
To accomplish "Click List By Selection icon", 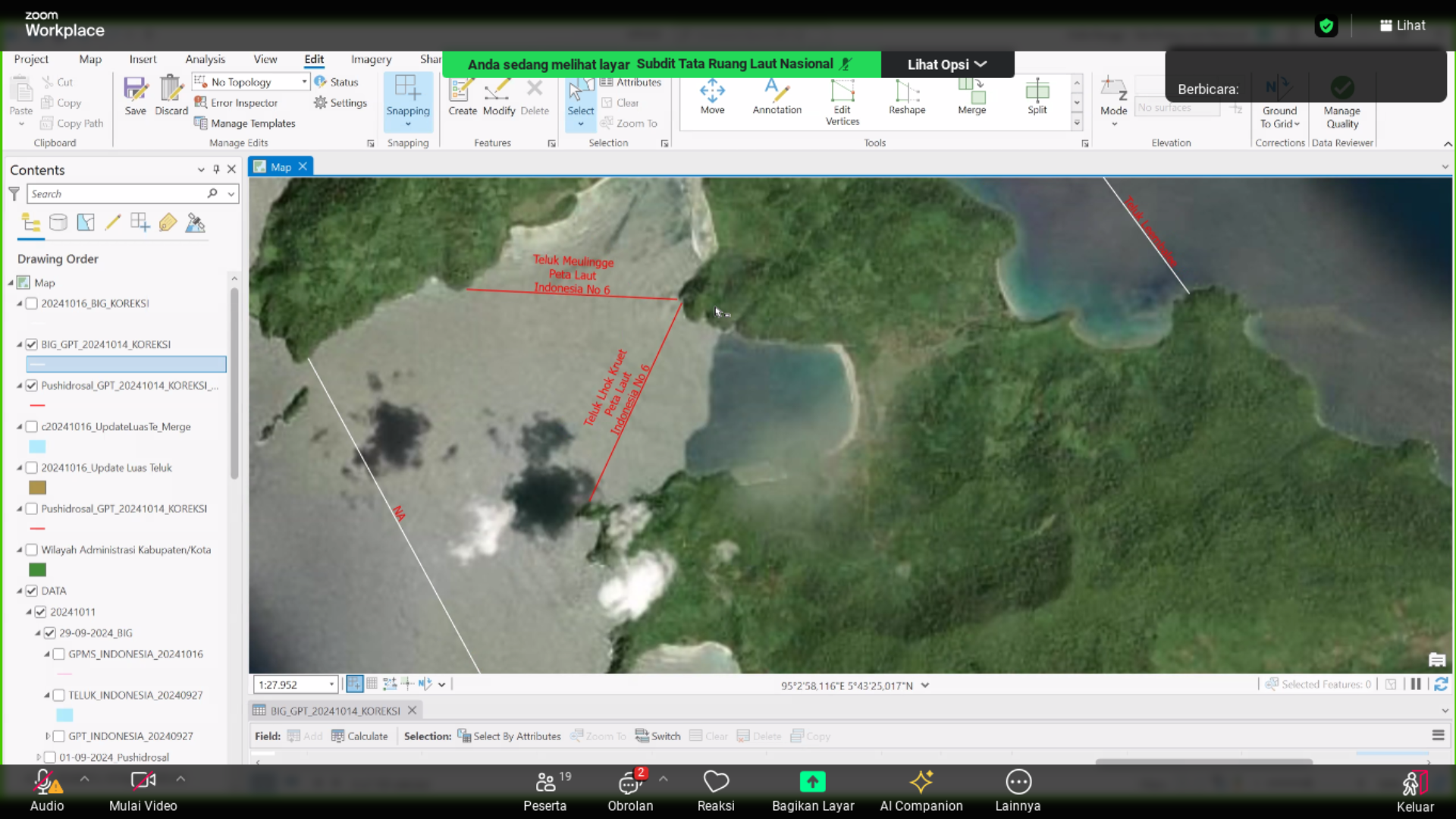I will (86, 222).
